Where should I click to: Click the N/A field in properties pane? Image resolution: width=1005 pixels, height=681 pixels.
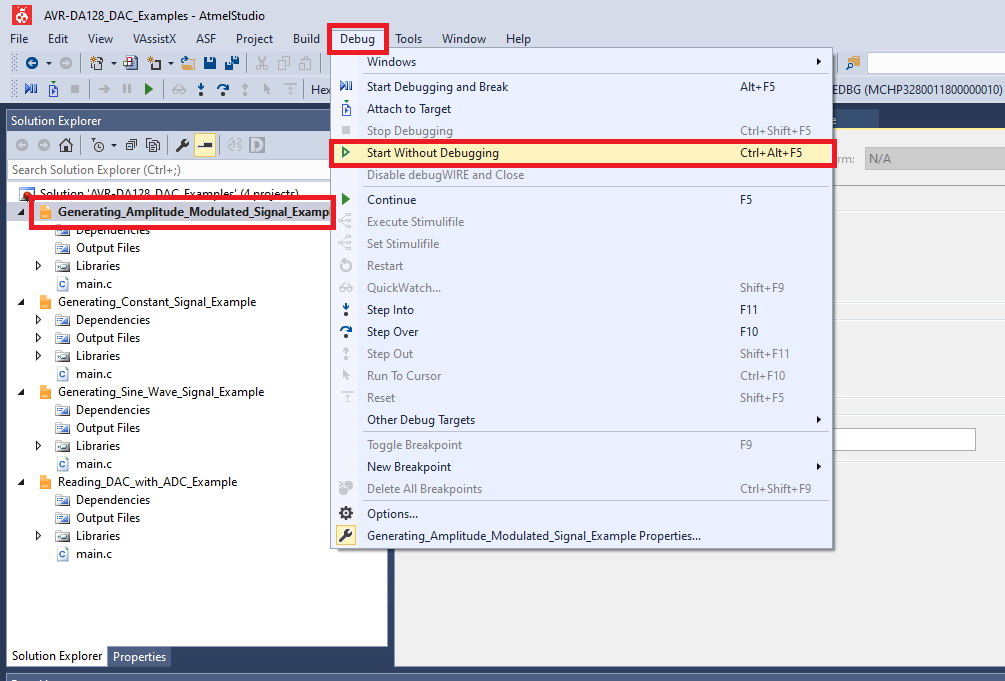[x=934, y=159]
